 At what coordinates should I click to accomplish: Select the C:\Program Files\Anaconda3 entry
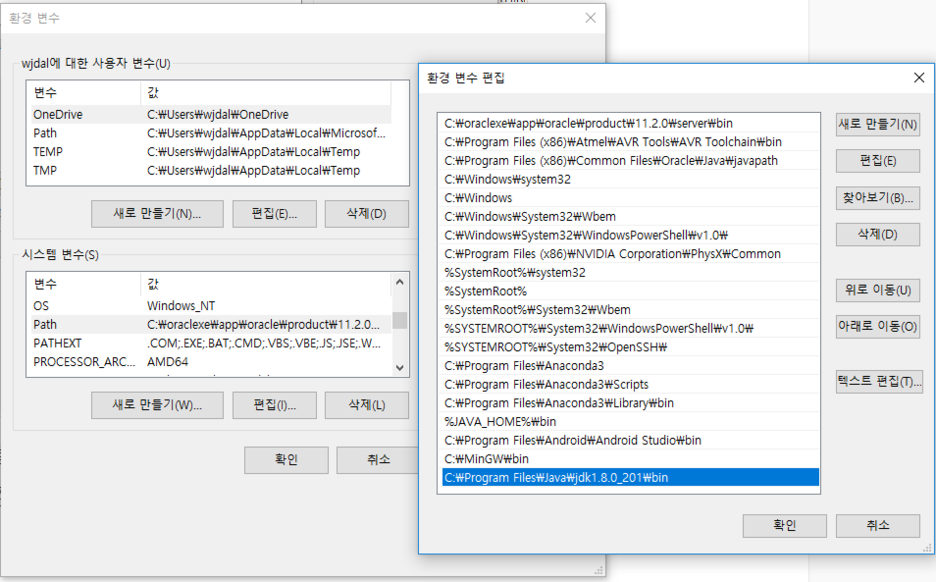(x=630, y=365)
